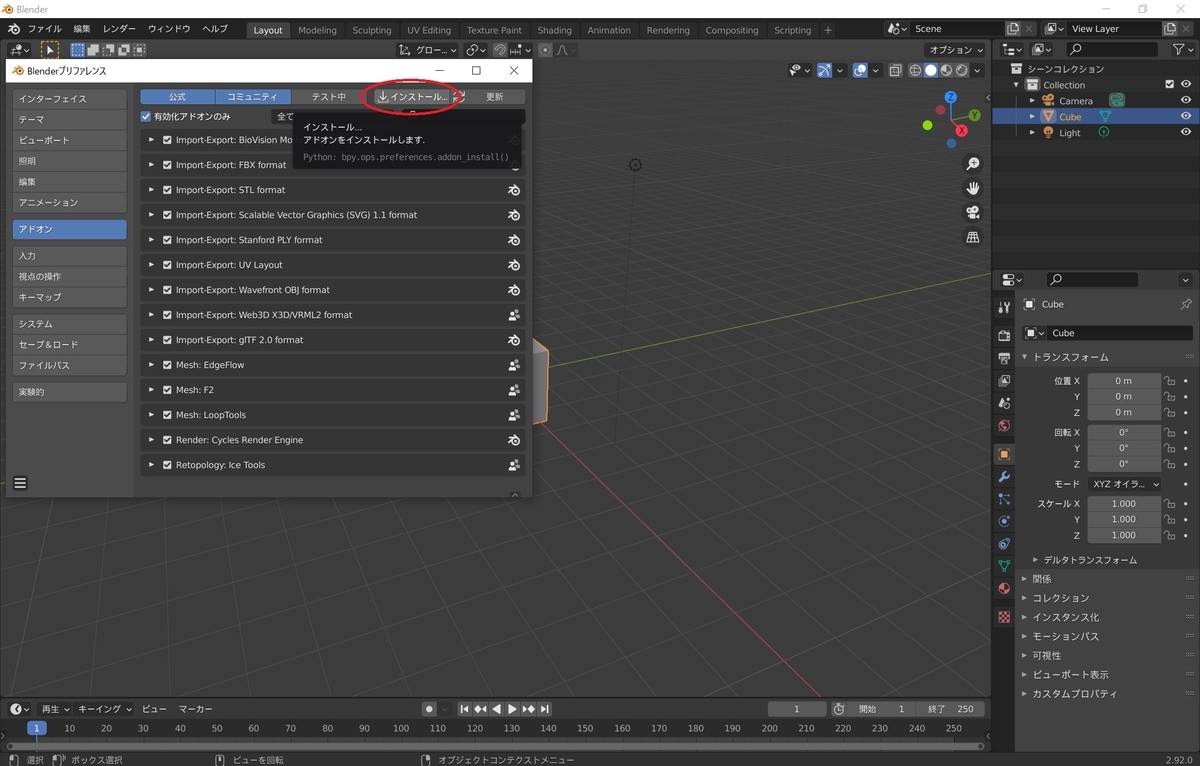The image size is (1200, 766).
Task: Disable the Mesh: F2 addon
Action: 168,390
